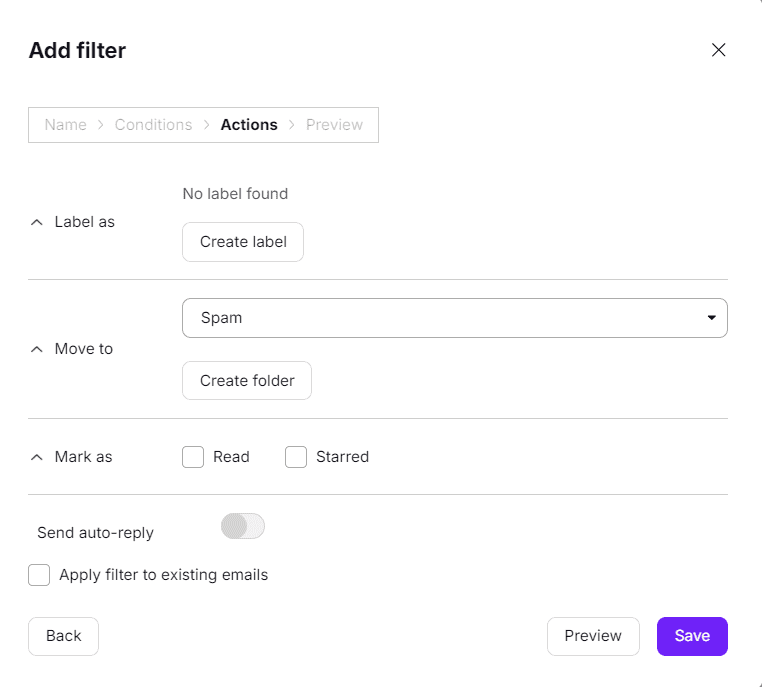The height and width of the screenshot is (687, 762).
Task: Collapse the Move to section chevron
Action: coord(37,349)
